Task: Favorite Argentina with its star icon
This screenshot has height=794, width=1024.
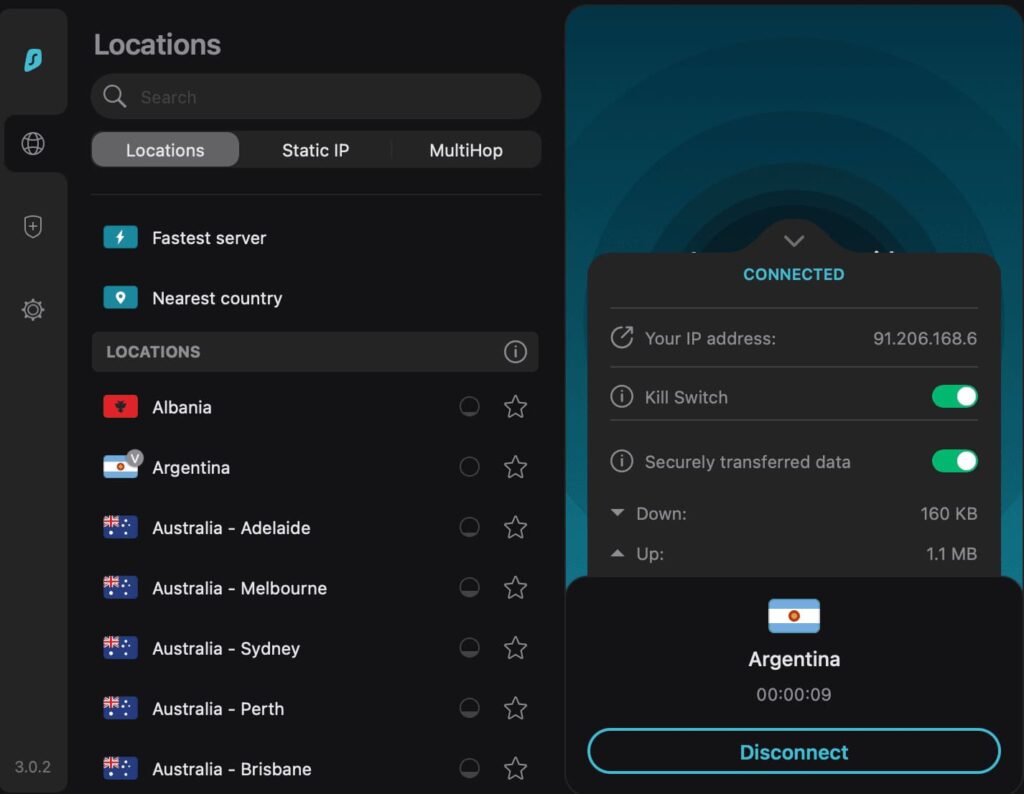Action: pos(515,467)
